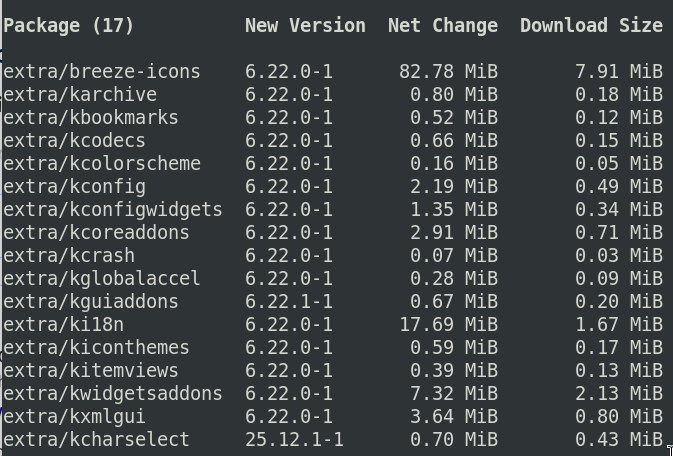Screen dimensions: 673x456
Task: Click the Net Change column header
Action: (442, 26)
